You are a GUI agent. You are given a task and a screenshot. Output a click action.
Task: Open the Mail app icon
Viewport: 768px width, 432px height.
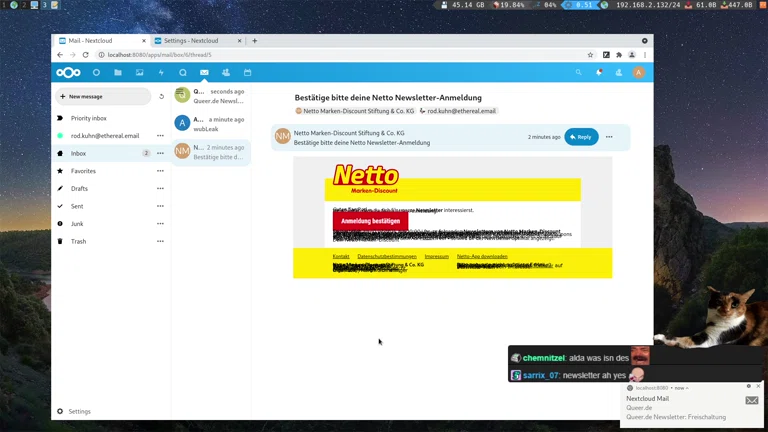click(x=204, y=72)
